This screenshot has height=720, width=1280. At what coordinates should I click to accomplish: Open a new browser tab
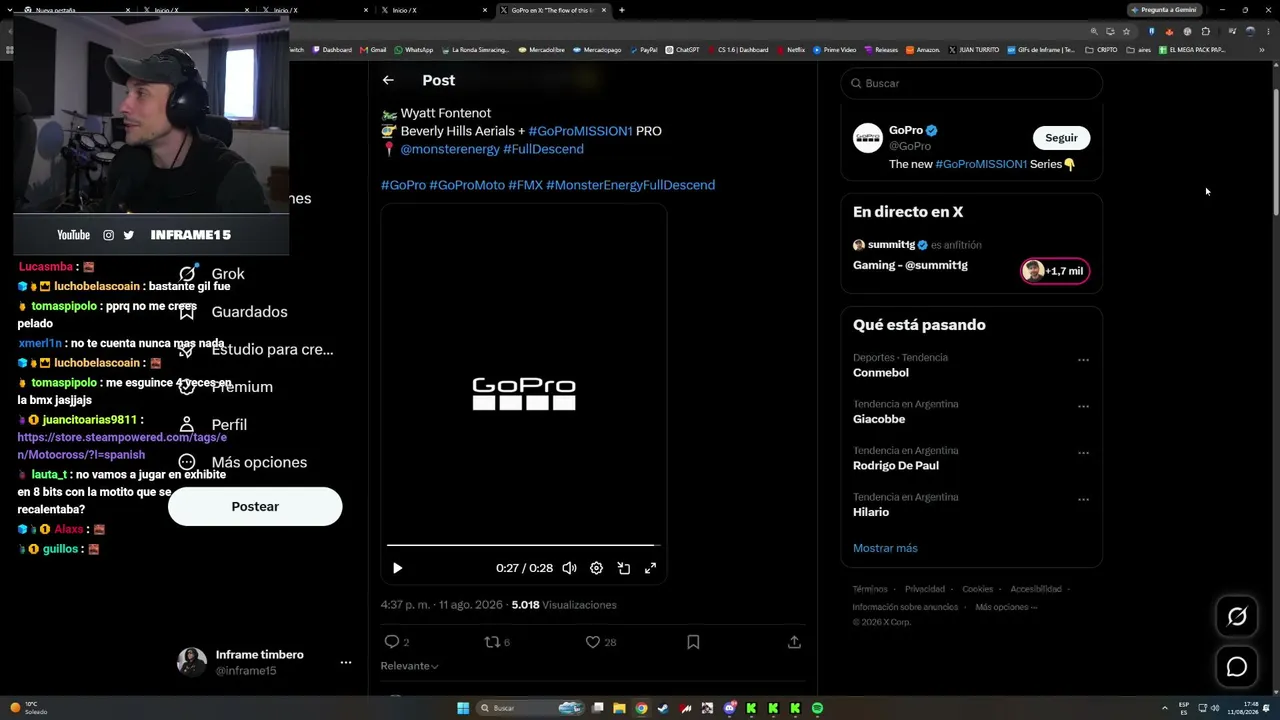pos(622,10)
